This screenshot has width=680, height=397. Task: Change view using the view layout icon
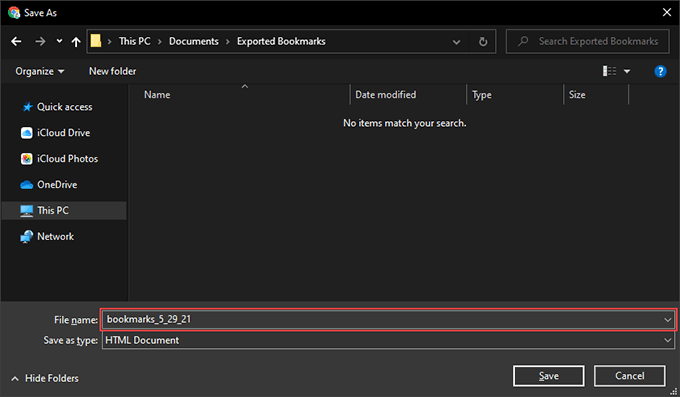[x=609, y=71]
